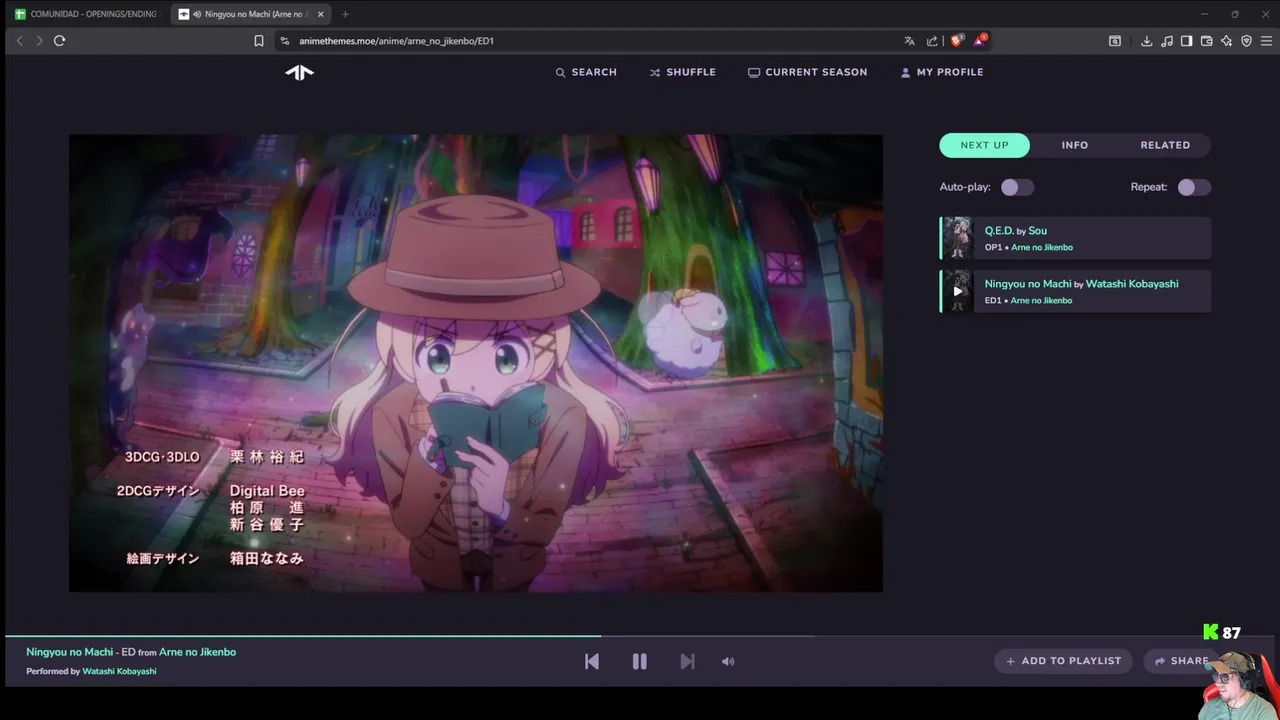1280x720 pixels.
Task: Mute the player volume
Action: [728, 661]
